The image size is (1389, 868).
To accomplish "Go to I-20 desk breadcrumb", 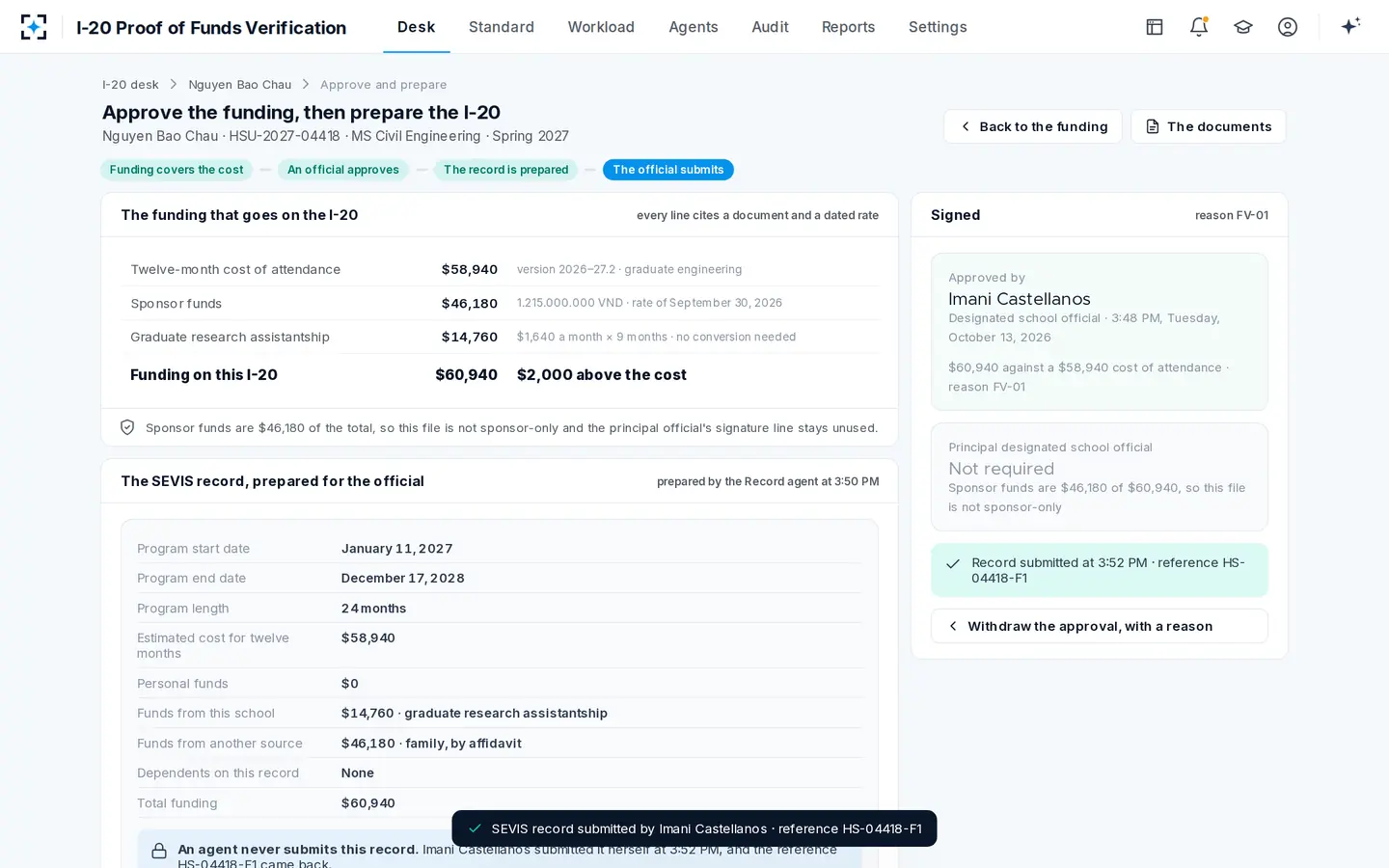I will (x=130, y=85).
